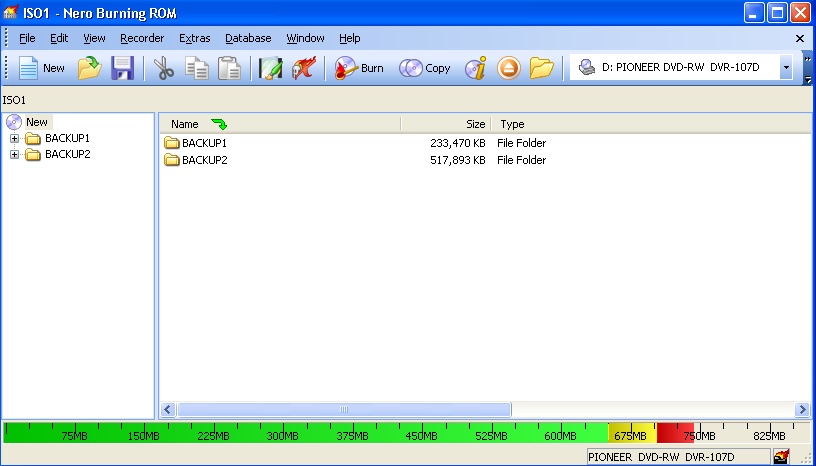Open an existing compilation via folder icon
The image size is (816, 466).
pos(90,68)
